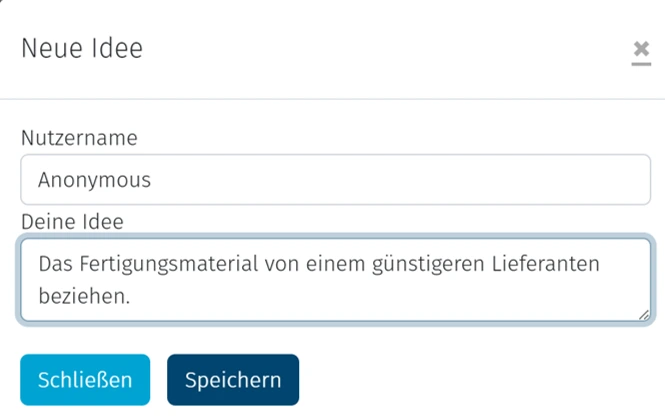Click the resize handle of the idea textarea
The height and width of the screenshot is (416, 665).
click(x=643, y=315)
